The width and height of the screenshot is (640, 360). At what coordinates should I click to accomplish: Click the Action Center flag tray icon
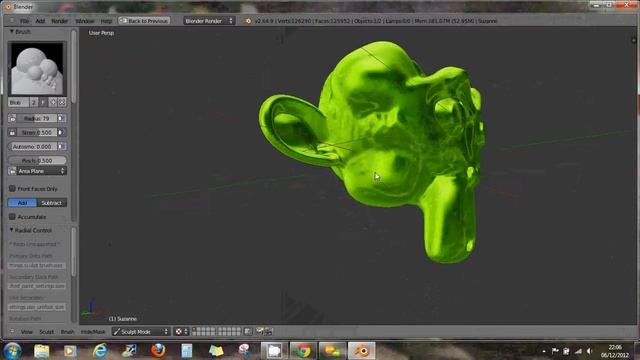555,351
